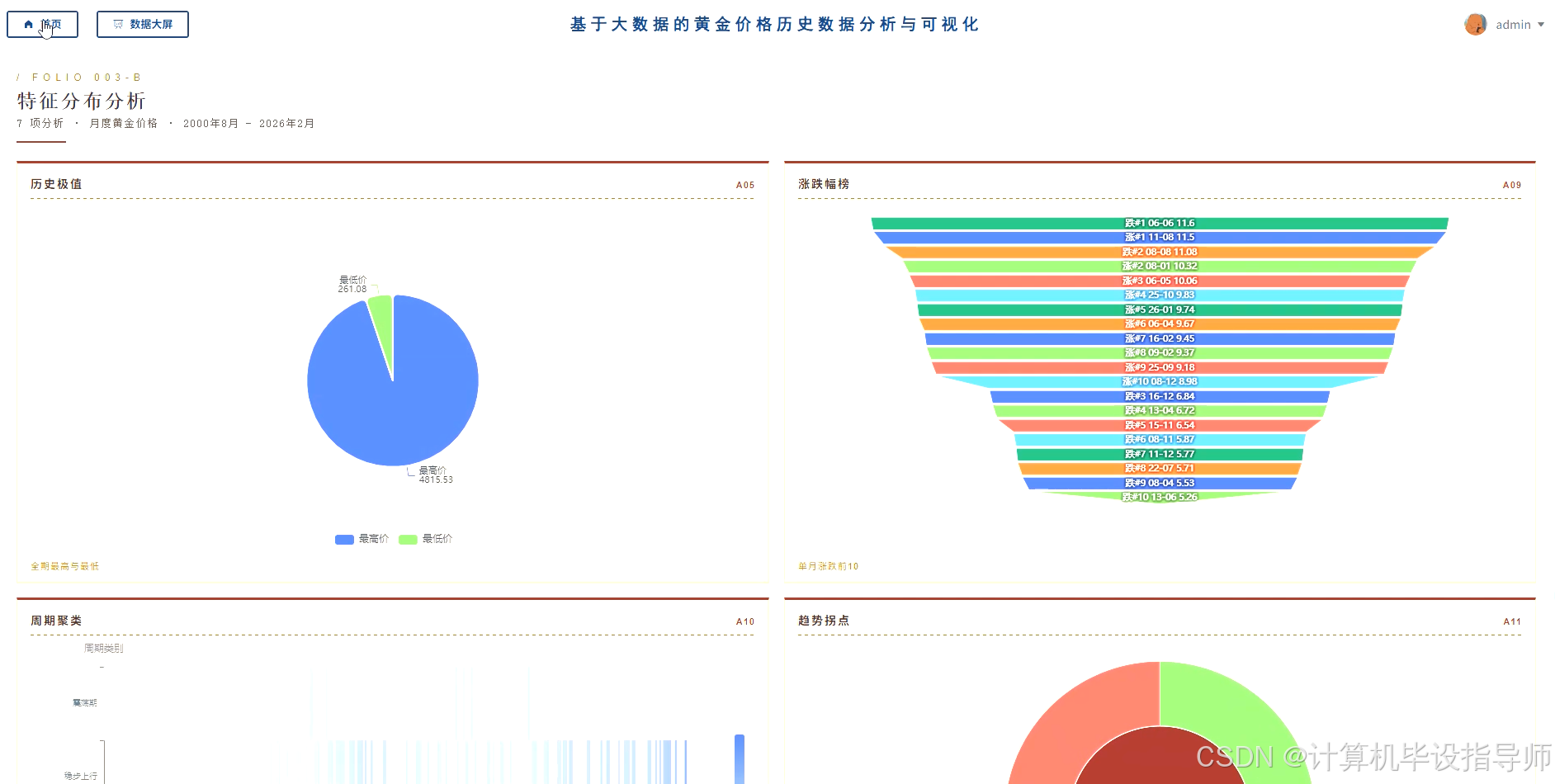Select funnel bar 跌#10 13-06 5.26
Image resolution: width=1555 pixels, height=784 pixels.
tap(1160, 497)
